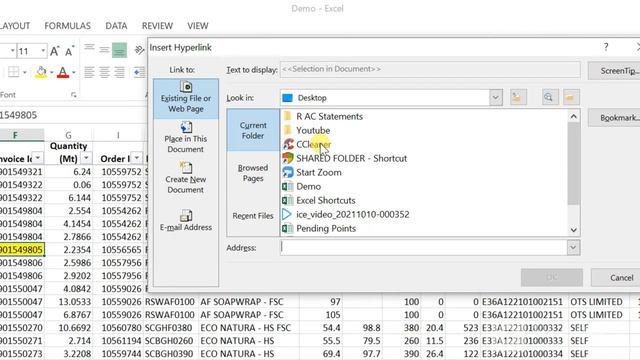The height and width of the screenshot is (360, 640).
Task: Select E-mail Address link type
Action: [x=186, y=220]
